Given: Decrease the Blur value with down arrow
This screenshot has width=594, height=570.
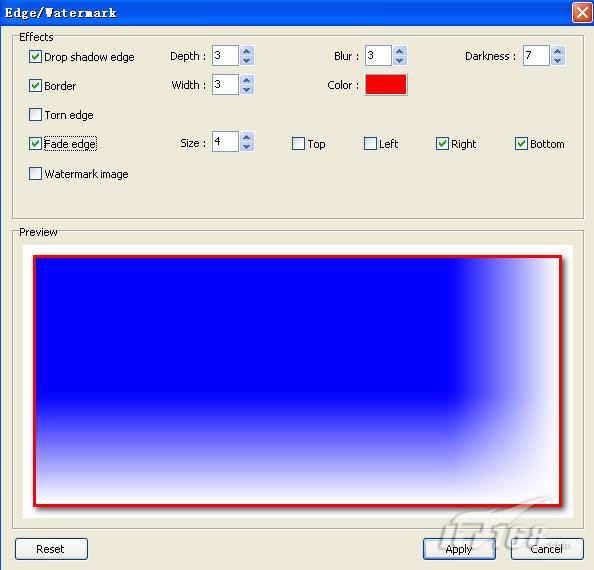Looking at the screenshot, I should point(400,61).
